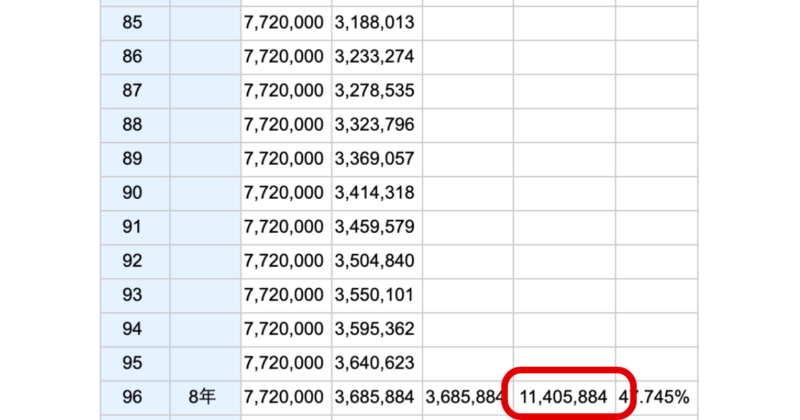Click the cell showing 3,459,579

(374, 226)
